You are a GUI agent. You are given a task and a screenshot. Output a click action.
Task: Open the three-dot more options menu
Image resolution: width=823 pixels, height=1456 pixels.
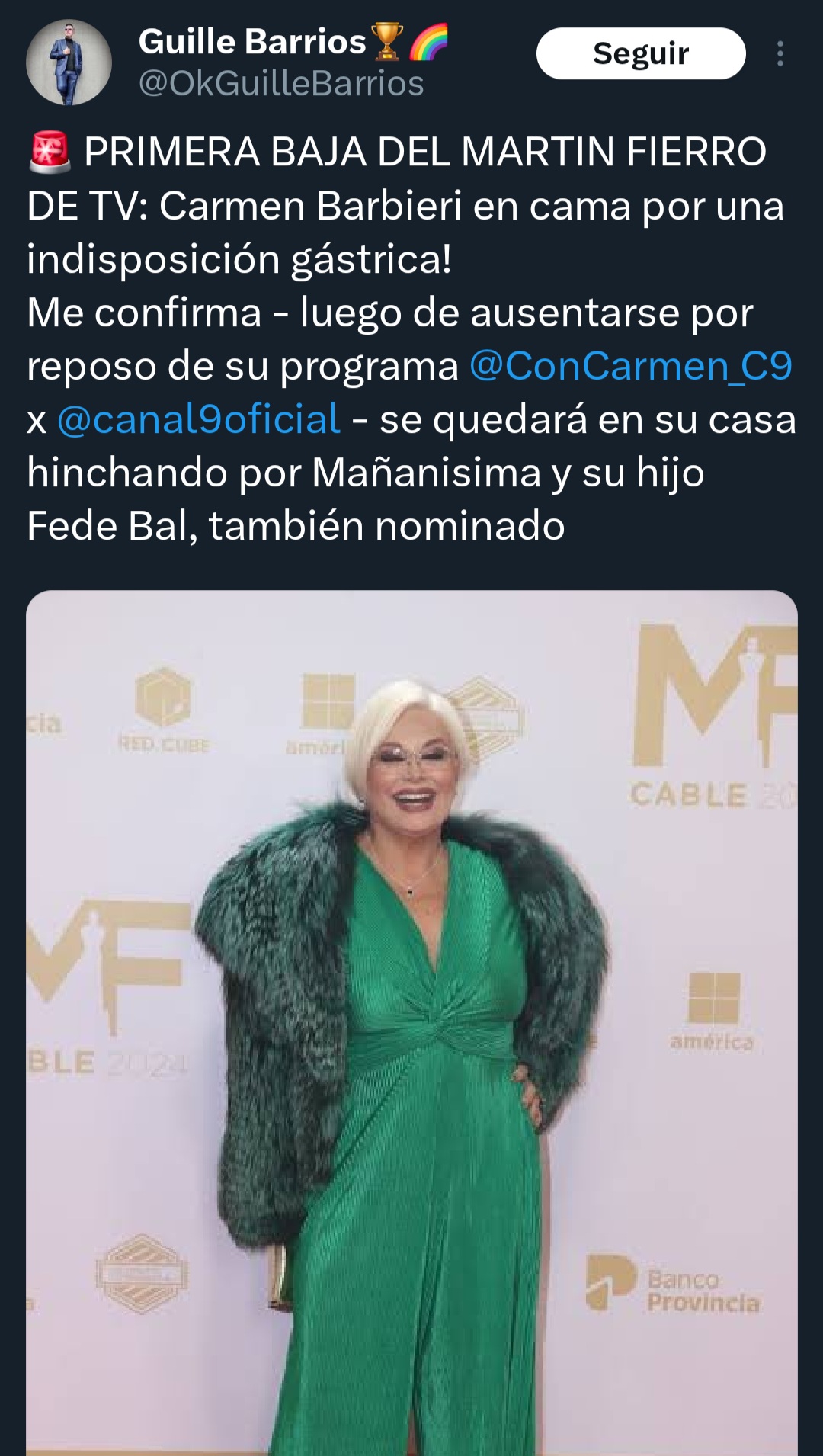click(x=780, y=53)
